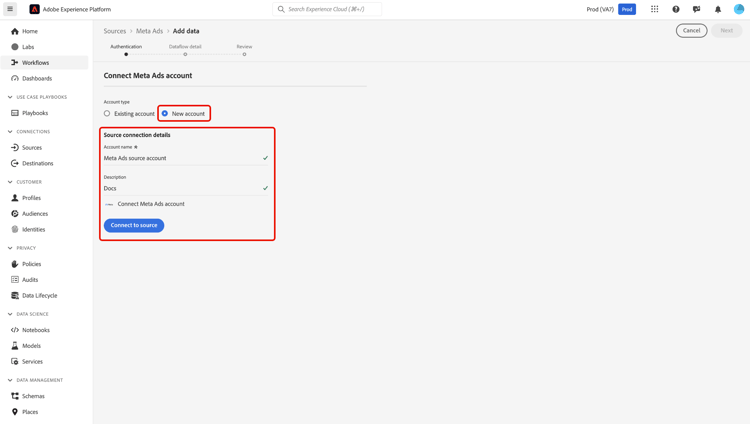The image size is (750, 424).
Task: Click the Identities fingerprint icon
Action: [x=15, y=229]
